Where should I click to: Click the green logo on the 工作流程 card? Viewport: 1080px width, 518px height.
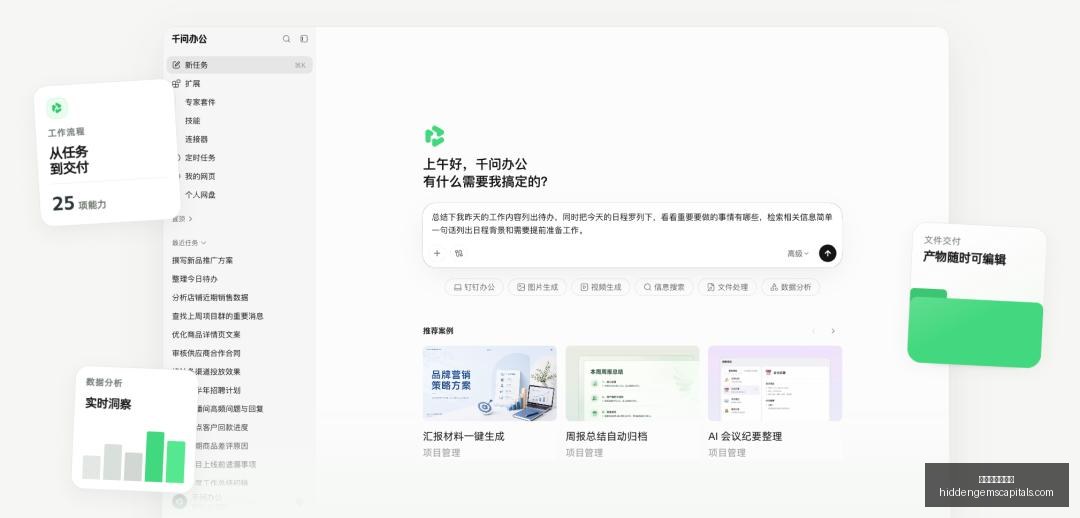[57, 107]
